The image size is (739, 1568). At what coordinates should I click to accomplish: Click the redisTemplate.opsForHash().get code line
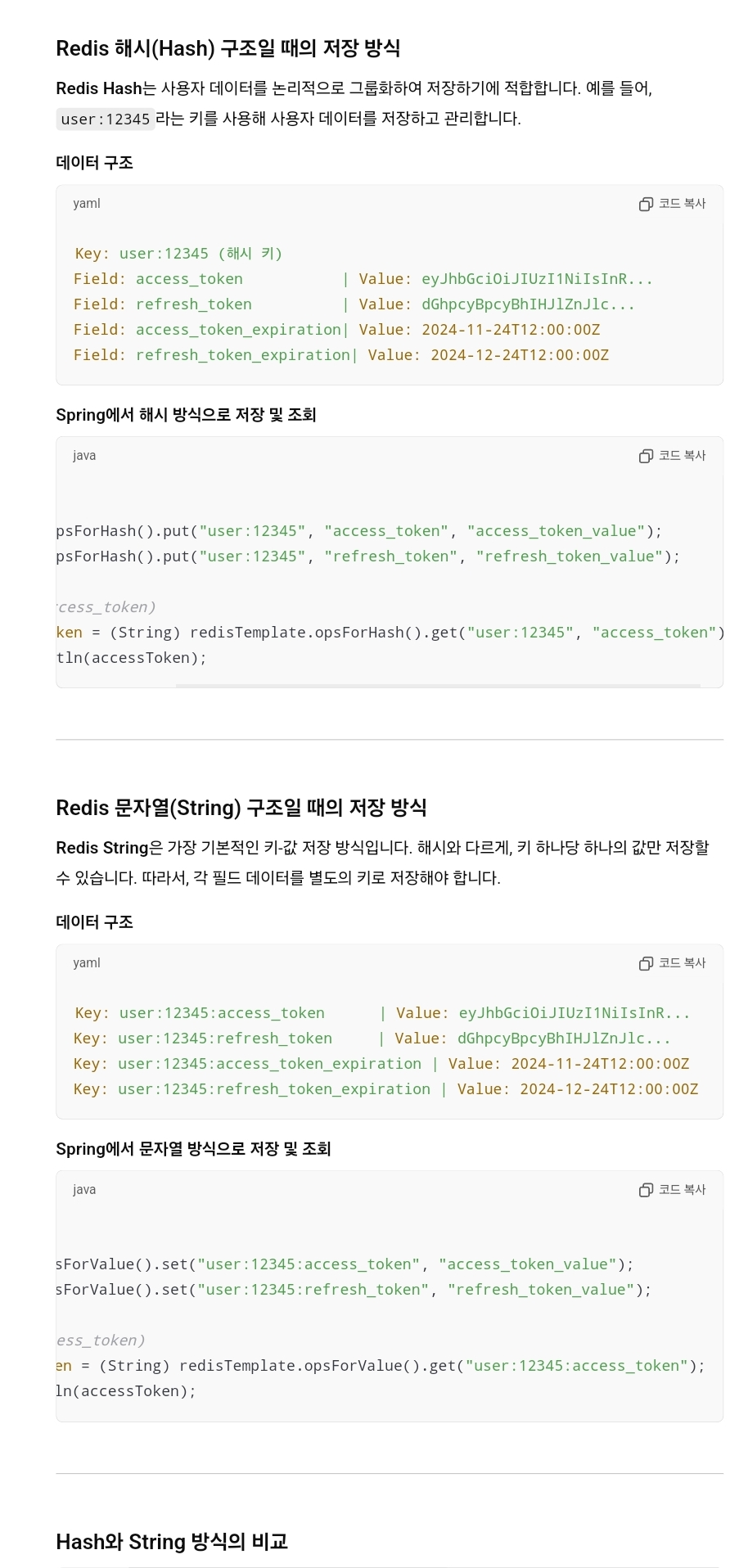390,633
